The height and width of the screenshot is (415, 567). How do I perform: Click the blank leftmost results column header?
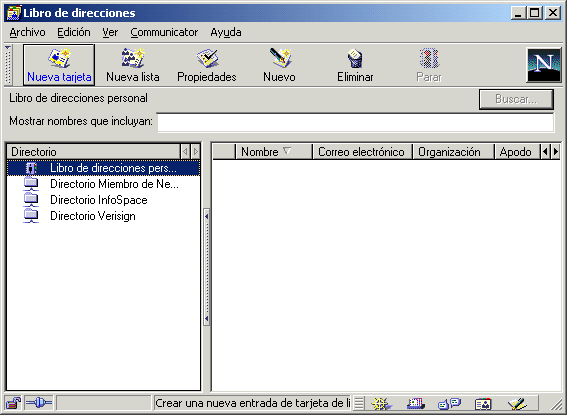click(x=224, y=152)
